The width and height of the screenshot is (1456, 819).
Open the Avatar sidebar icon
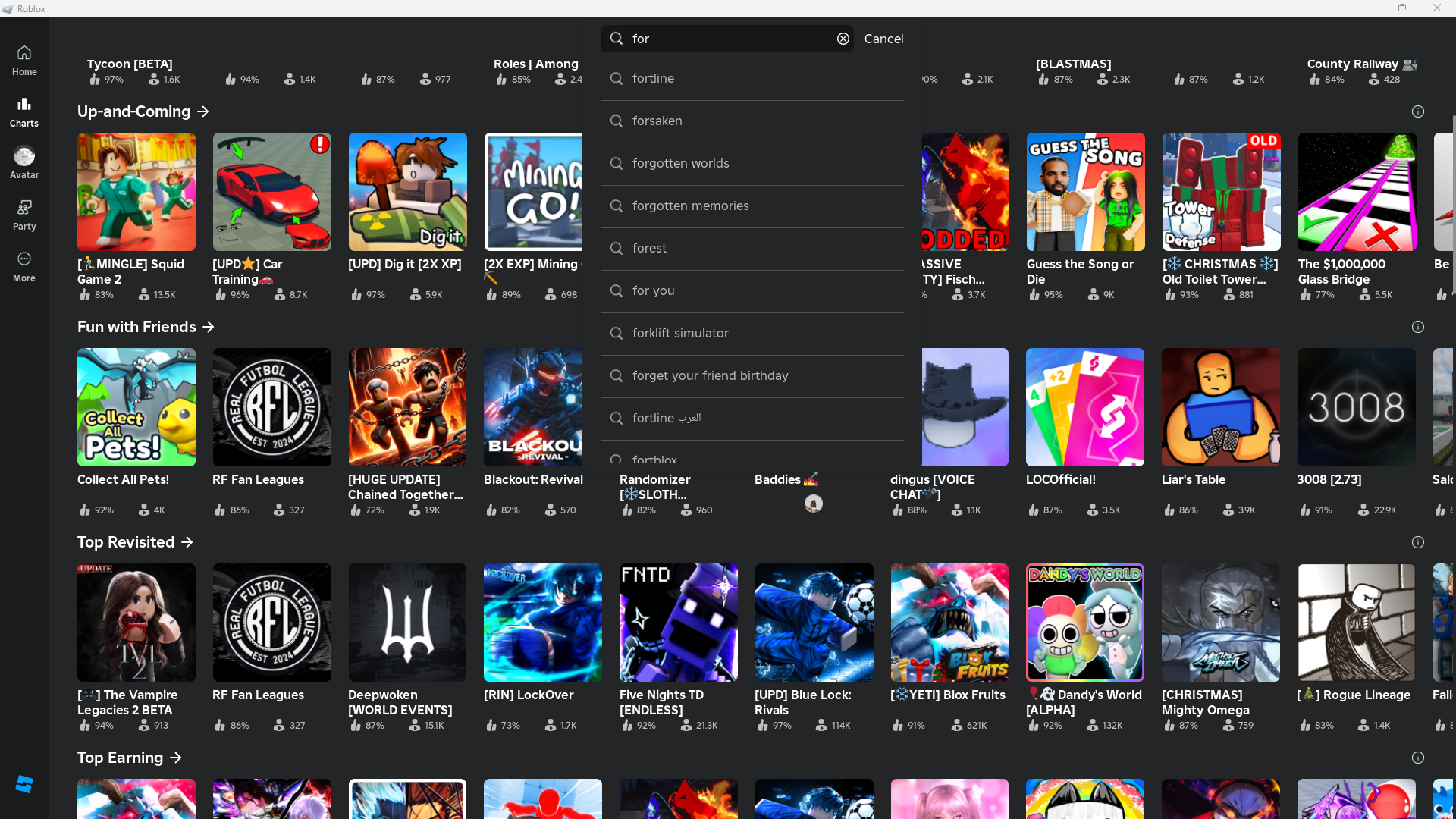(x=24, y=163)
